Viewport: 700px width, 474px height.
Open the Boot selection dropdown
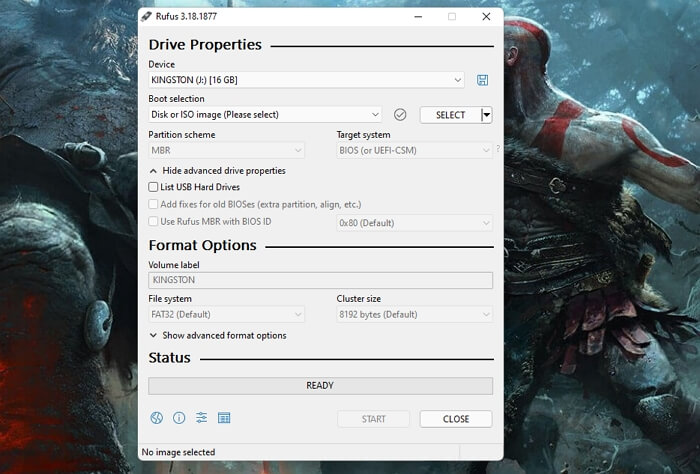pos(265,115)
